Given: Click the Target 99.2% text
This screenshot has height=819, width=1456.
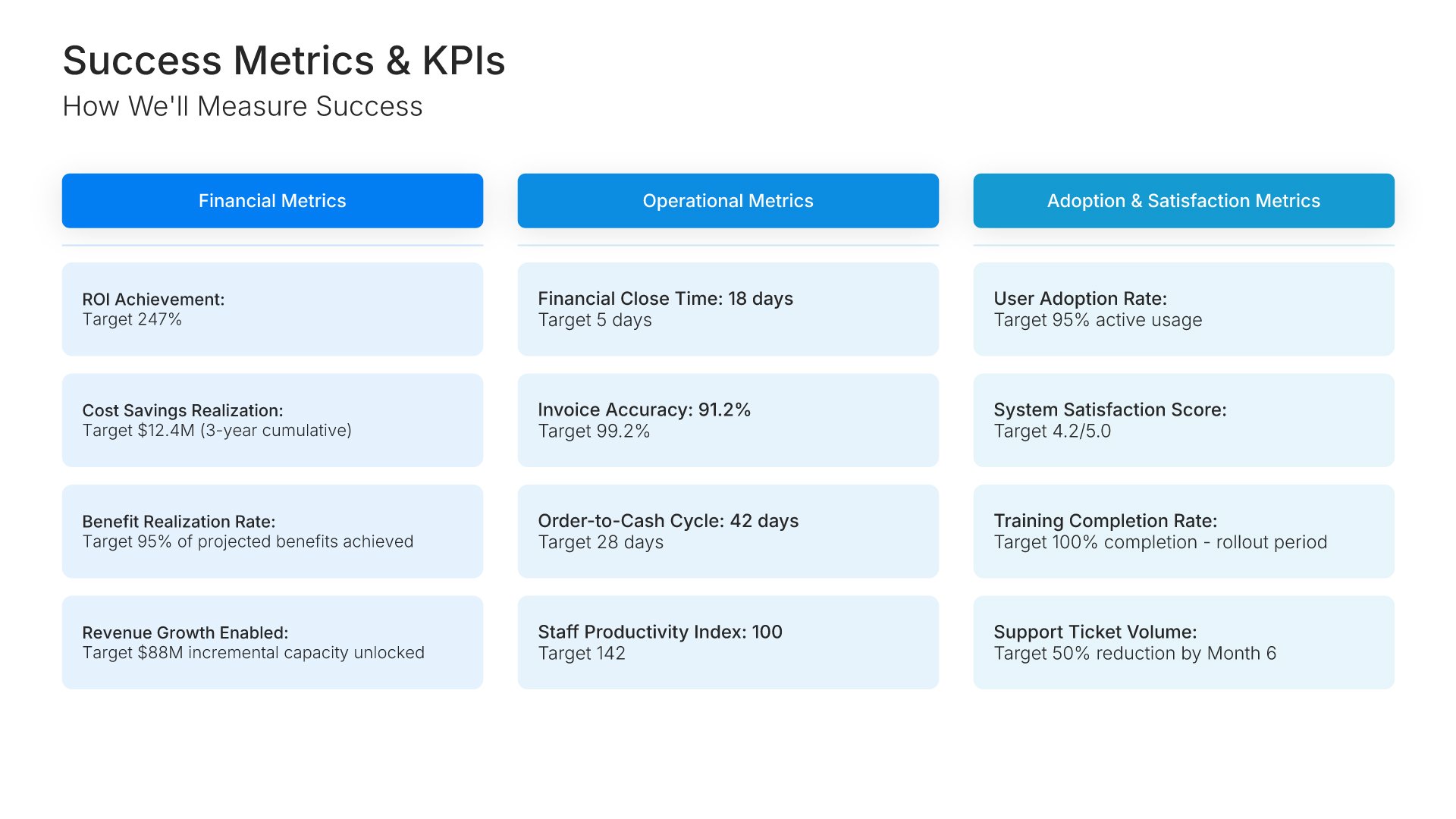Looking at the screenshot, I should (594, 431).
